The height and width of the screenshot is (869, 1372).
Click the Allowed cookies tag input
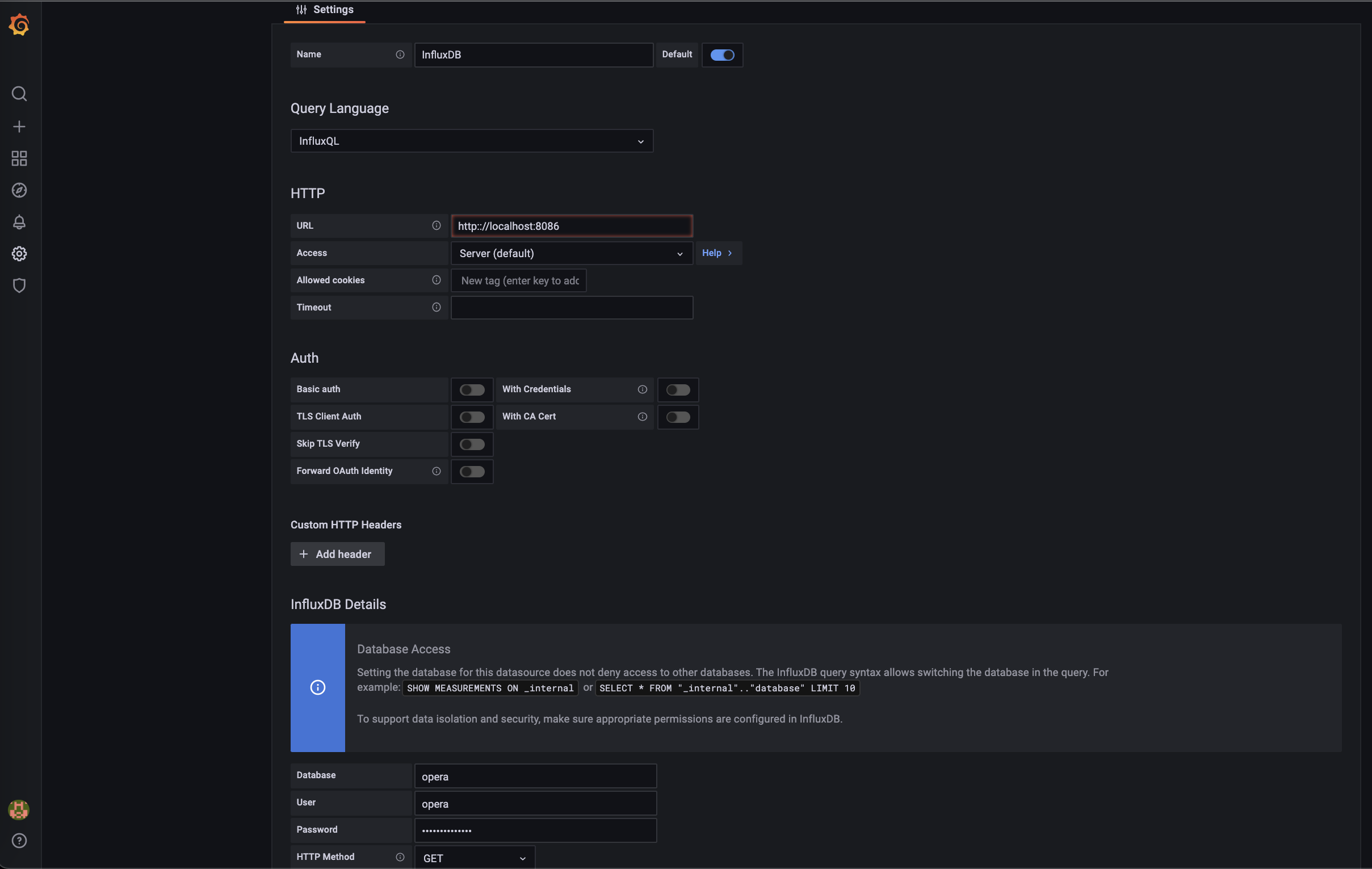(x=518, y=280)
